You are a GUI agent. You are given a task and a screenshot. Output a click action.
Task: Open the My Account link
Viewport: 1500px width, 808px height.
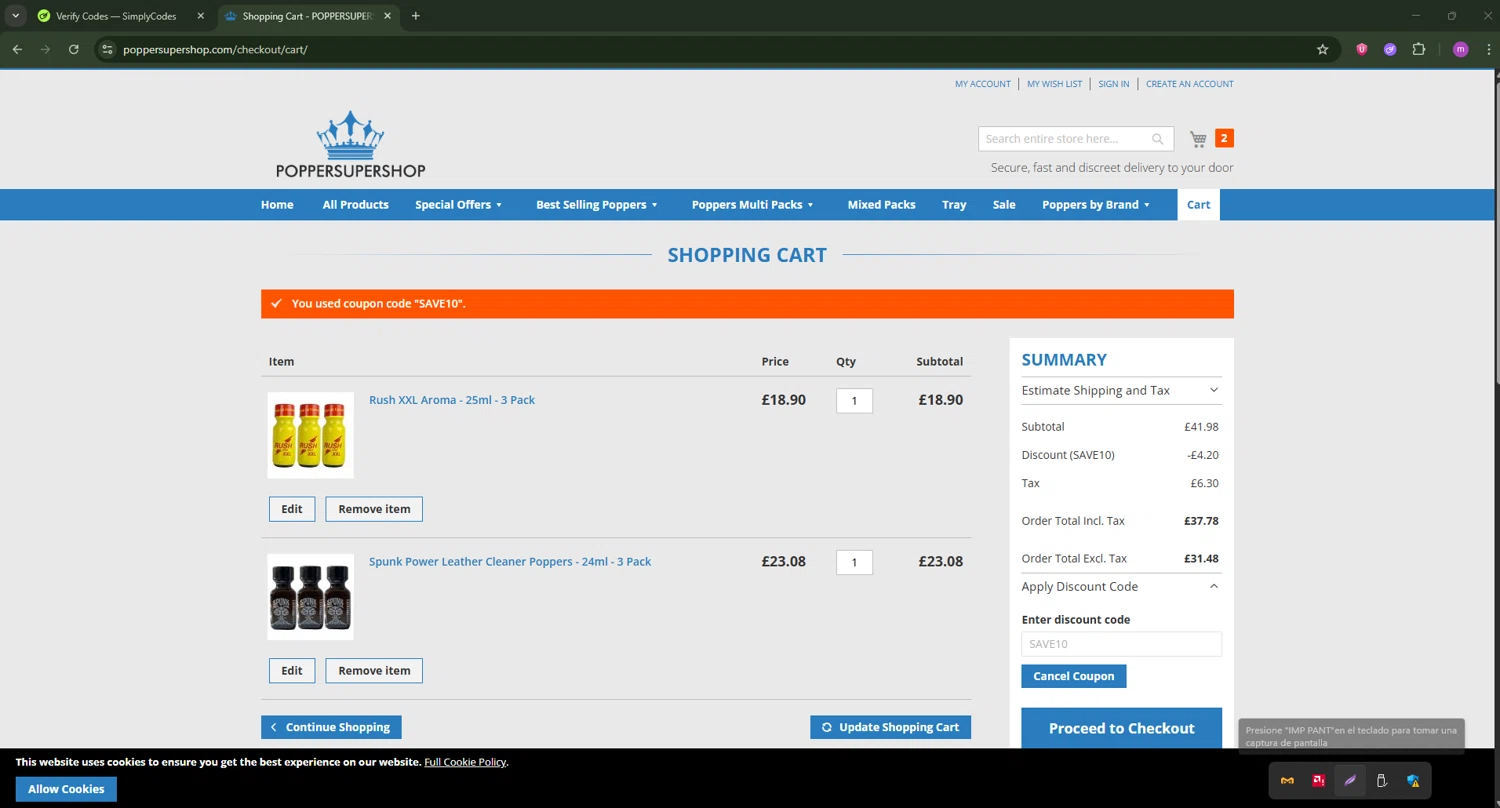click(x=982, y=84)
